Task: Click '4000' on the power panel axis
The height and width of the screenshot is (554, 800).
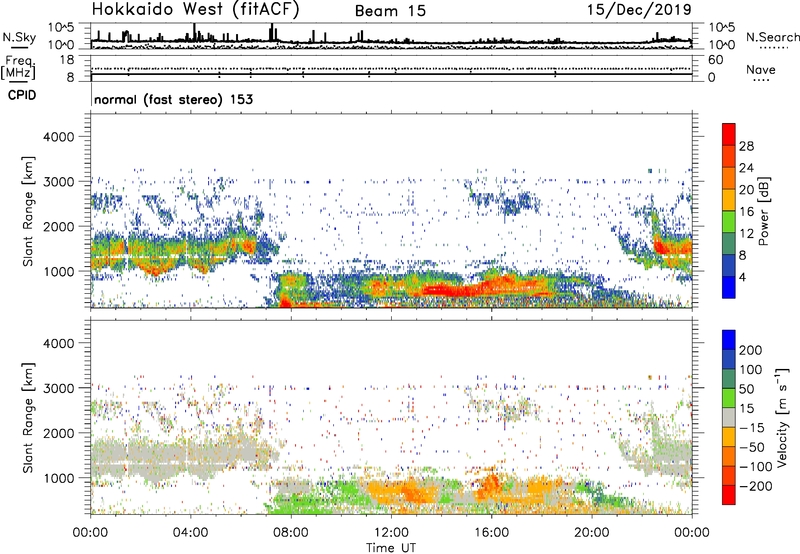Action: click(x=59, y=137)
